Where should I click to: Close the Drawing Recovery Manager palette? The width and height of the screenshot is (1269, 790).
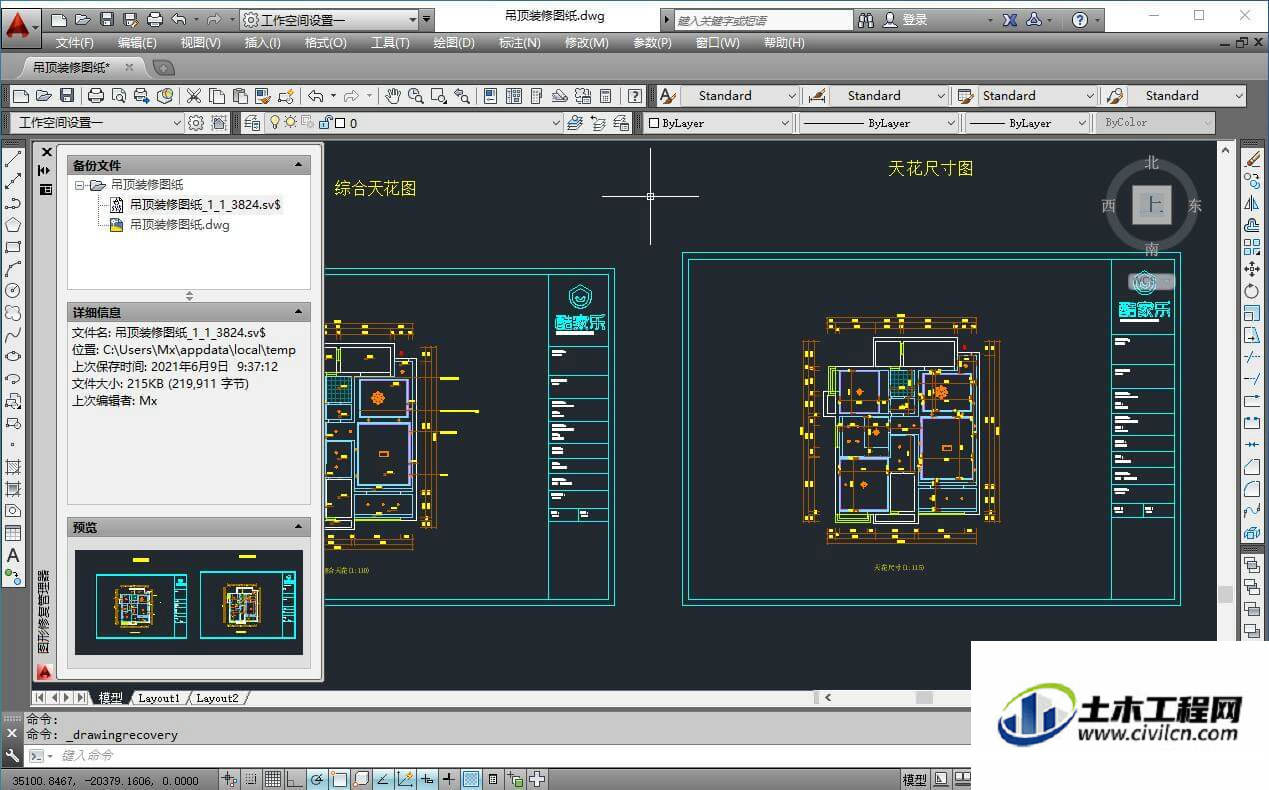[46, 152]
